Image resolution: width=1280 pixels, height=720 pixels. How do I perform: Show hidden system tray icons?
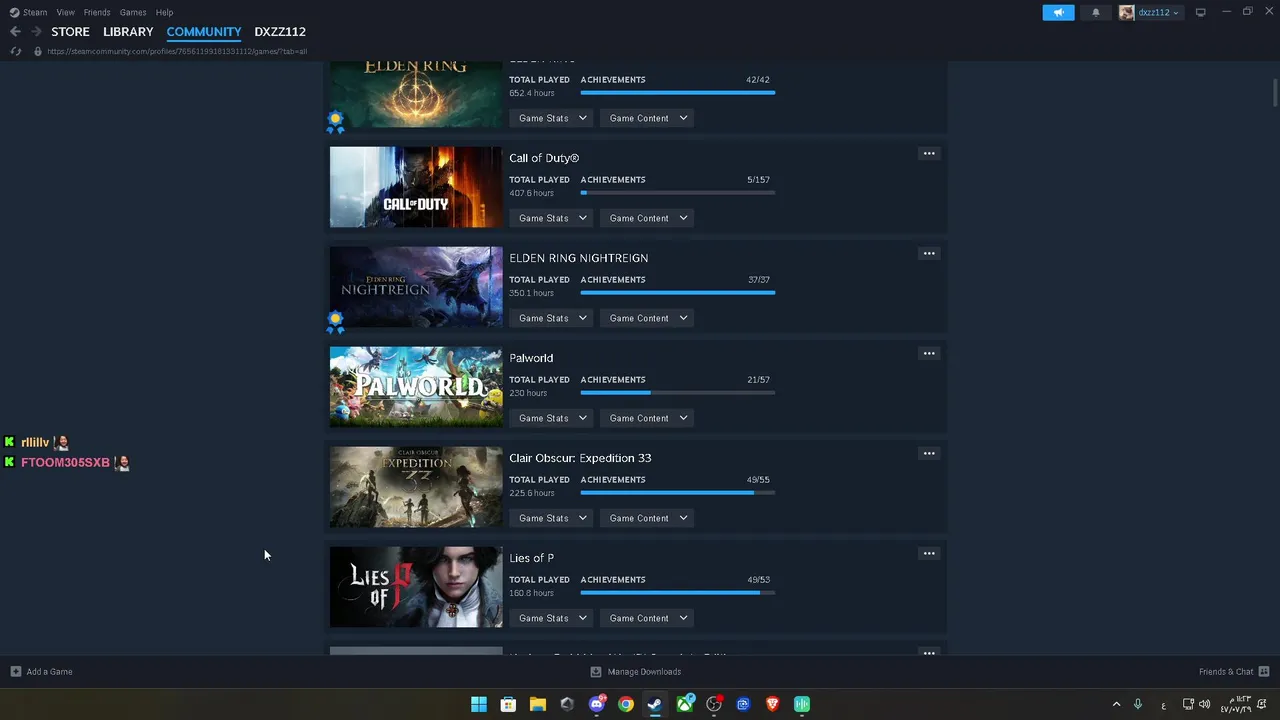1116,704
